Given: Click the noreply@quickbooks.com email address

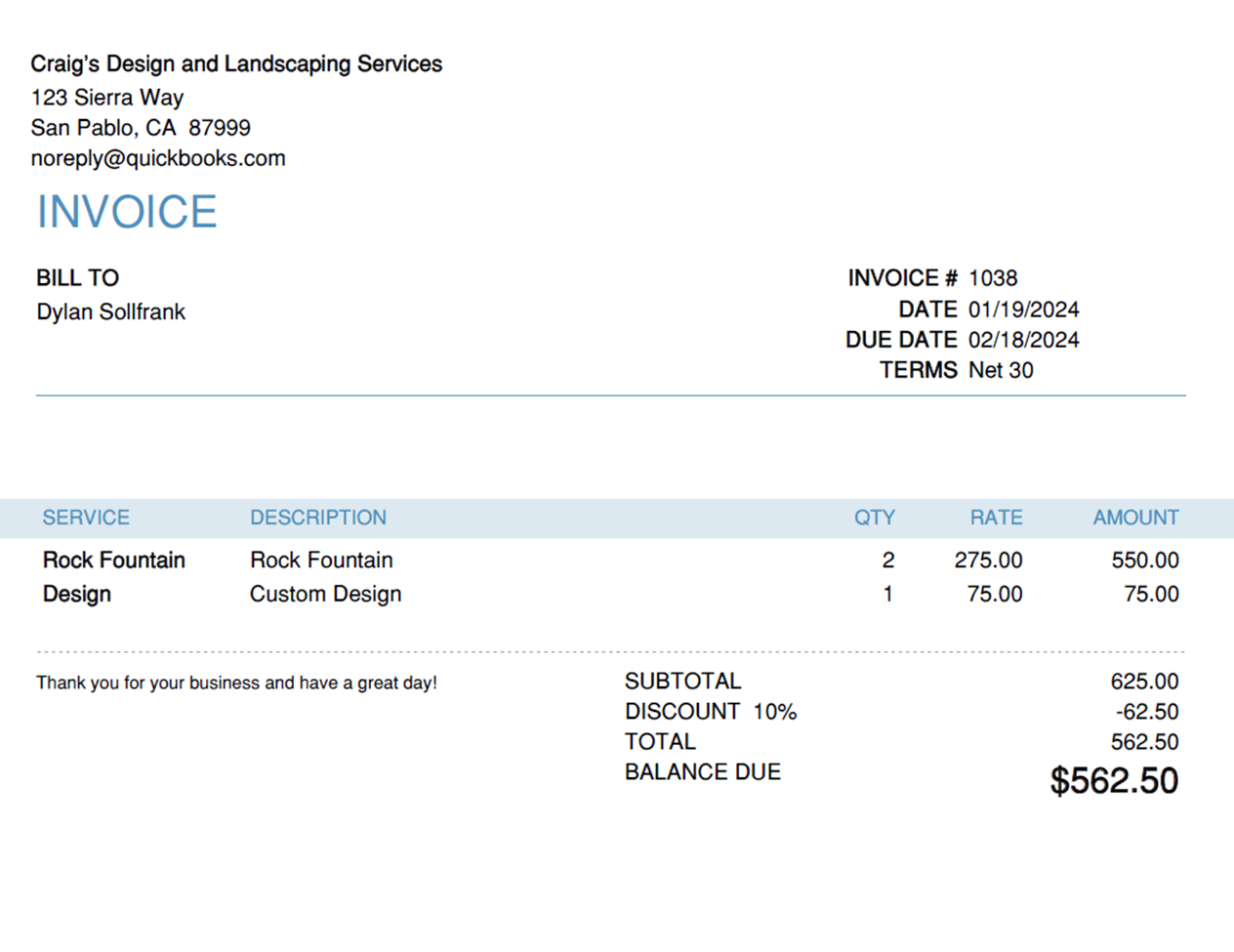Looking at the screenshot, I should point(158,158).
